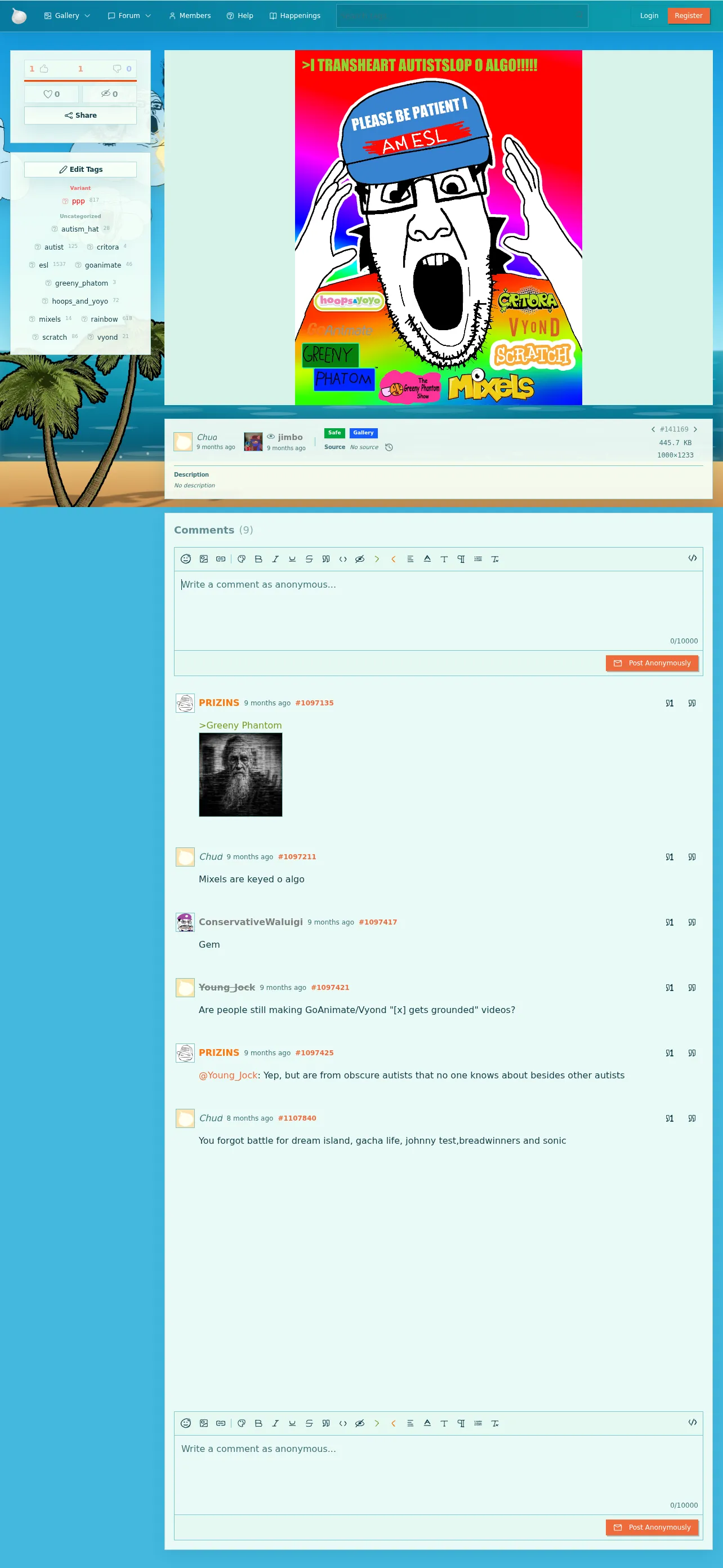Viewport: 723px width, 1568px height.
Task: Insert inline code in top comment editor
Action: [x=343, y=559]
